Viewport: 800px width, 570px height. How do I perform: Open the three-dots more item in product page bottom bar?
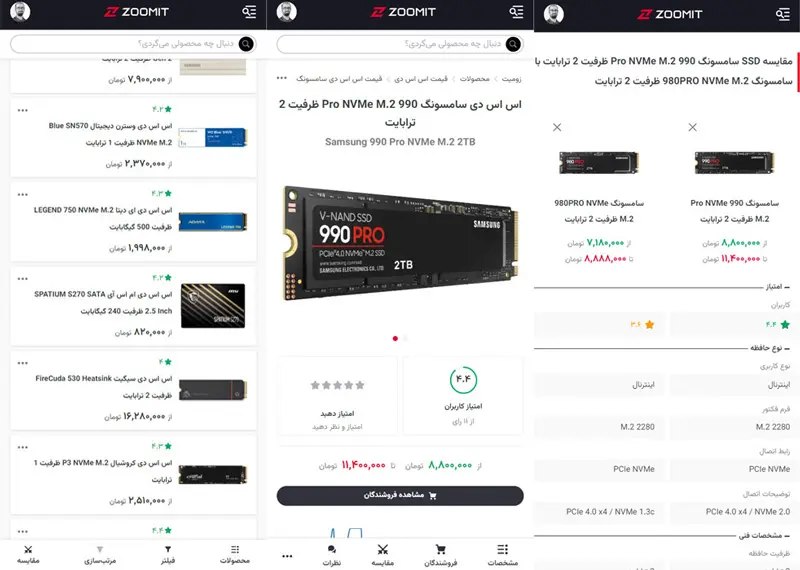(287, 556)
